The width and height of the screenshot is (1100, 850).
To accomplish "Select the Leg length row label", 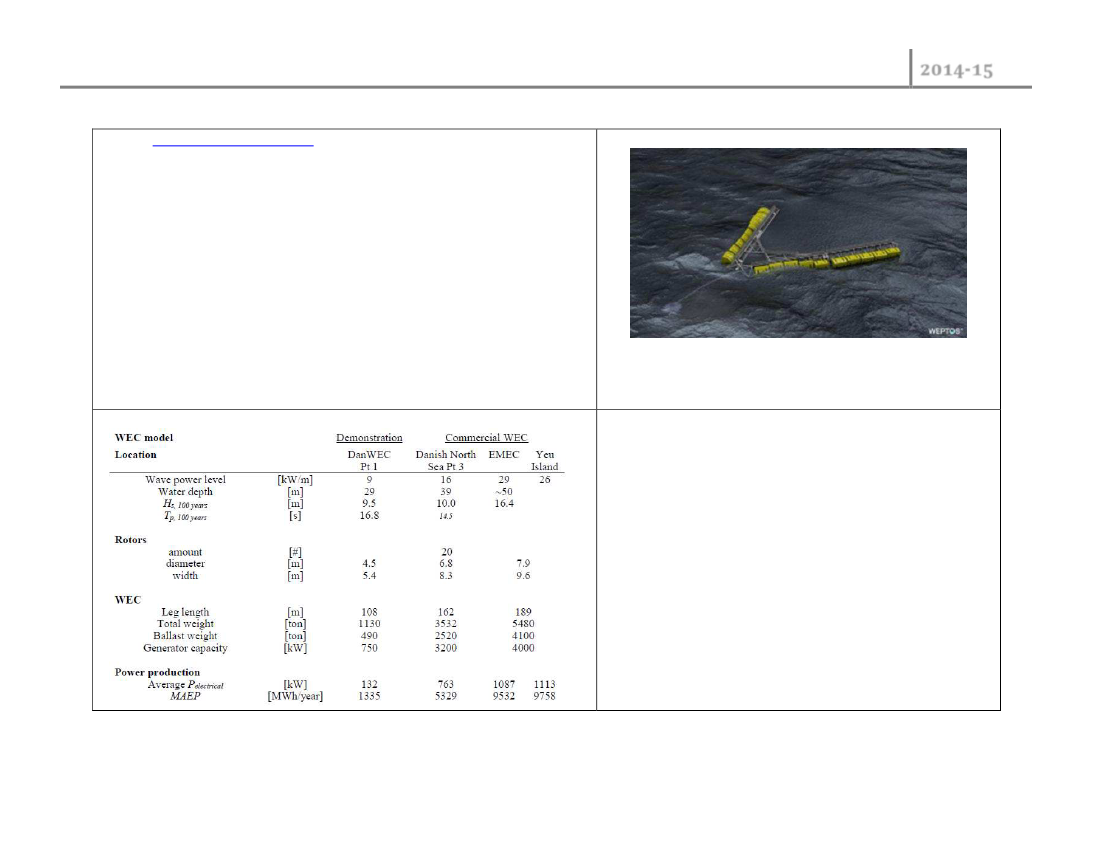I will point(185,612).
